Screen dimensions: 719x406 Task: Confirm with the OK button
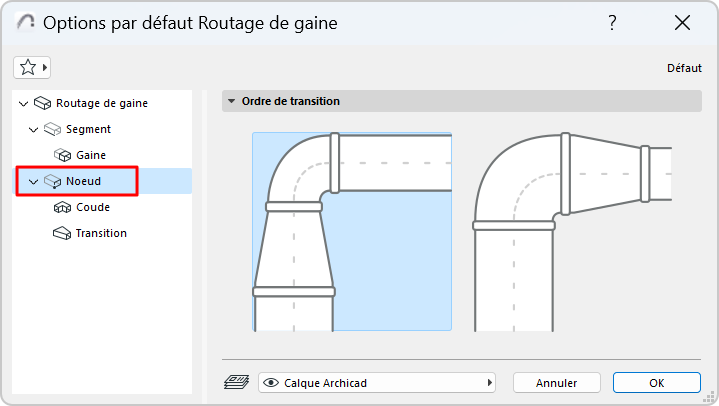tap(656, 382)
